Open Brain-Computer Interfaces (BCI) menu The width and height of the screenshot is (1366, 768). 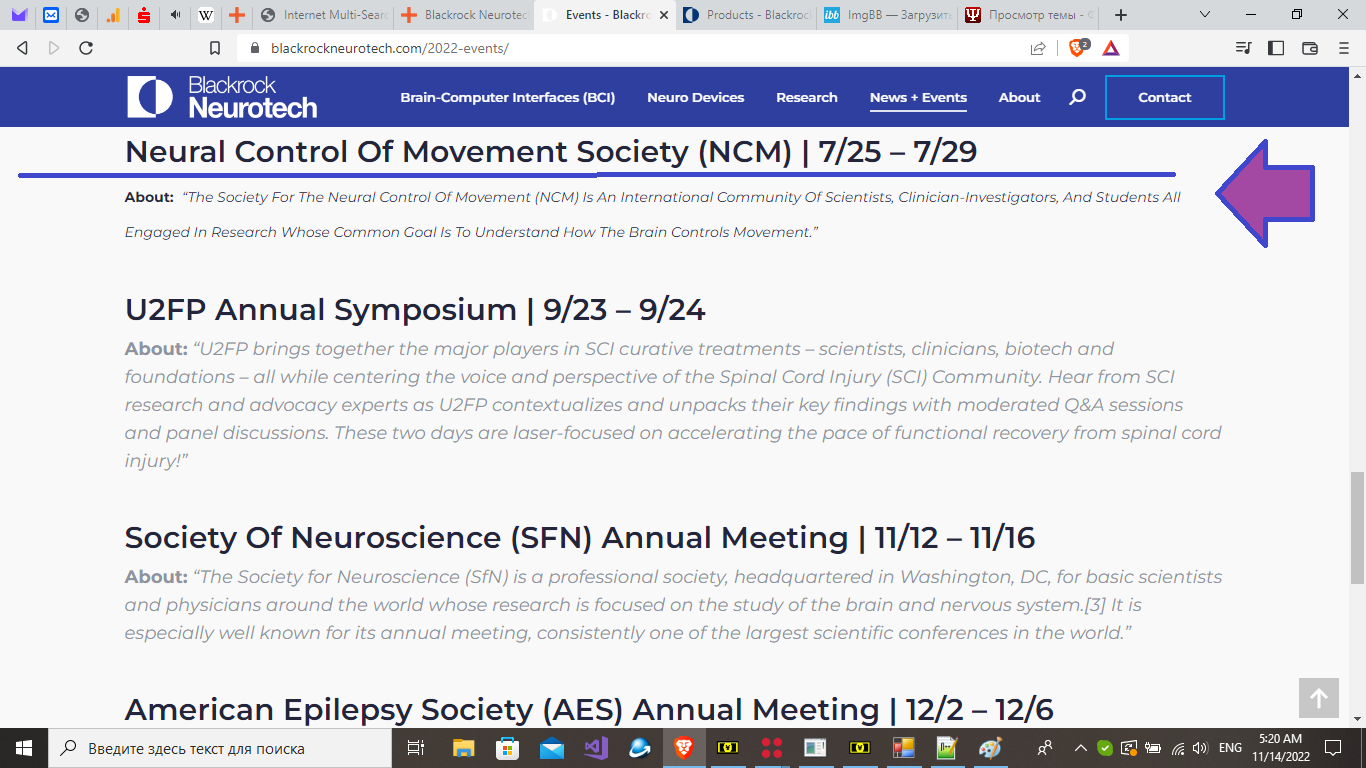pos(508,97)
